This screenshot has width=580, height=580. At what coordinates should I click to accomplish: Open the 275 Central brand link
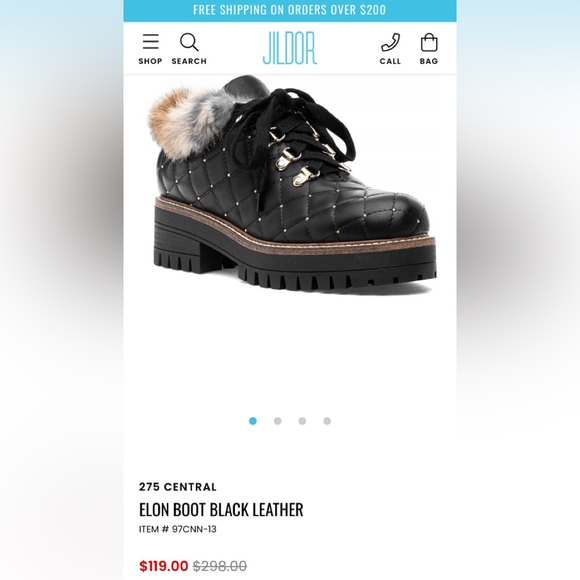[178, 487]
